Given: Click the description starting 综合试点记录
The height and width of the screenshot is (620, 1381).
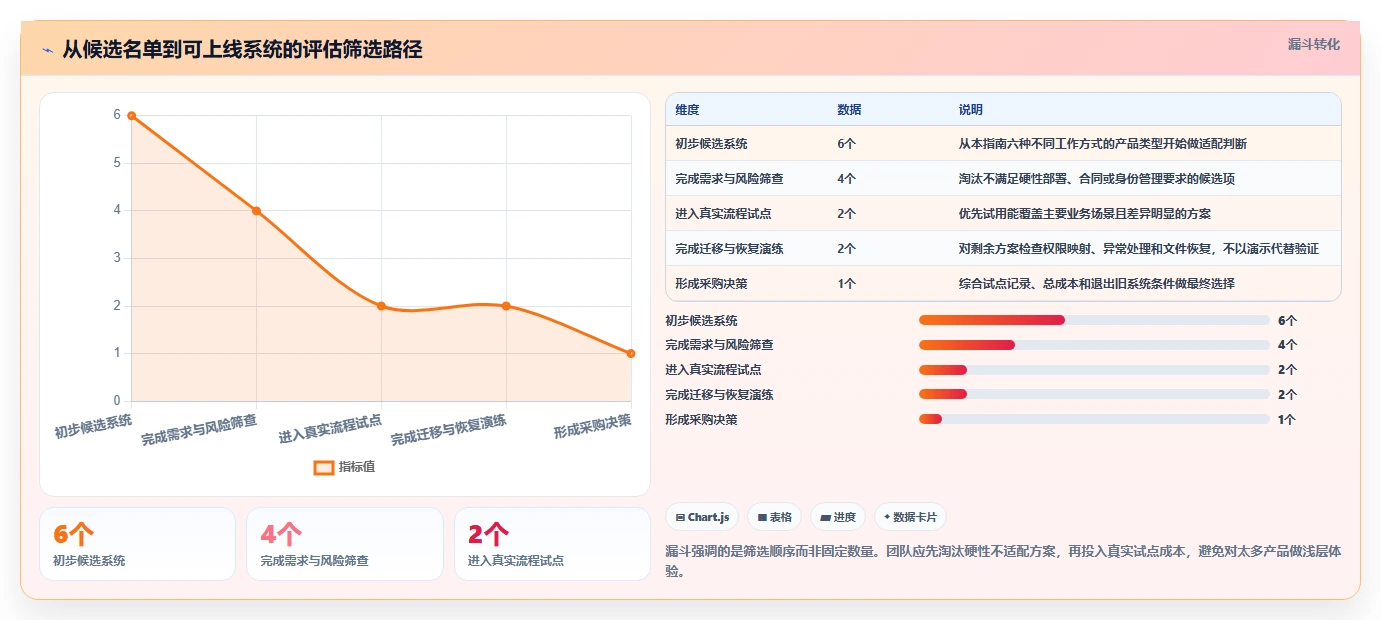Looking at the screenshot, I should (x=1096, y=283).
